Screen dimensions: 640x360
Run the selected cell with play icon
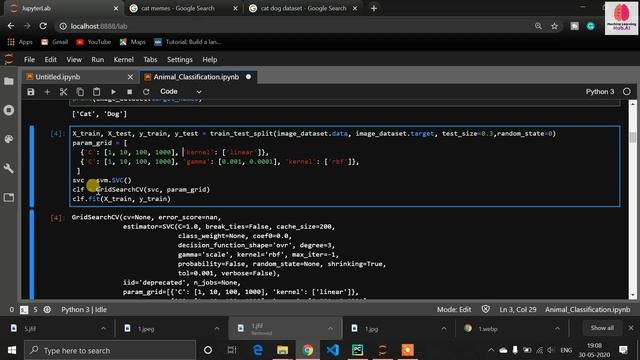point(113,92)
